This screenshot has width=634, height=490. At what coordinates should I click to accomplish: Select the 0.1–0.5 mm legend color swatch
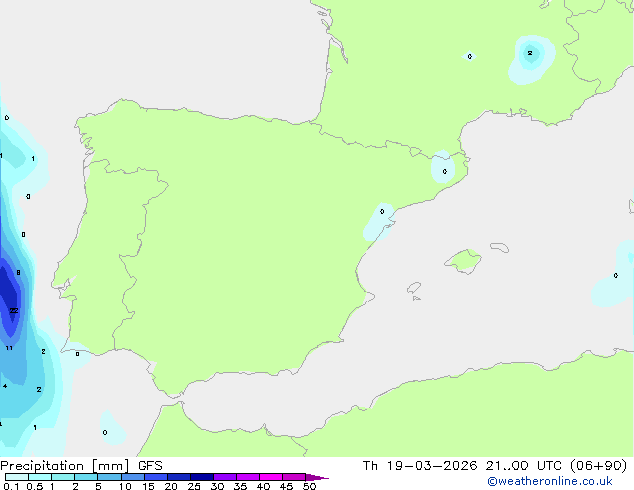(x=17, y=477)
